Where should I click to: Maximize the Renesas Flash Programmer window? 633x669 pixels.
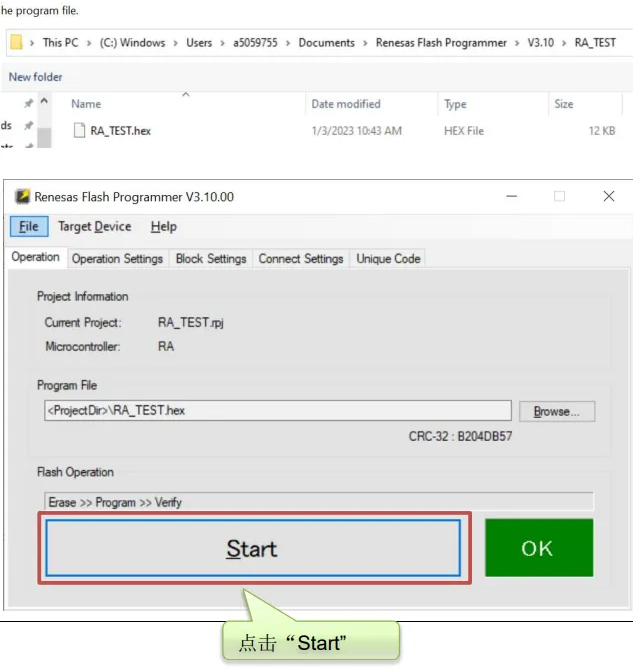point(559,196)
